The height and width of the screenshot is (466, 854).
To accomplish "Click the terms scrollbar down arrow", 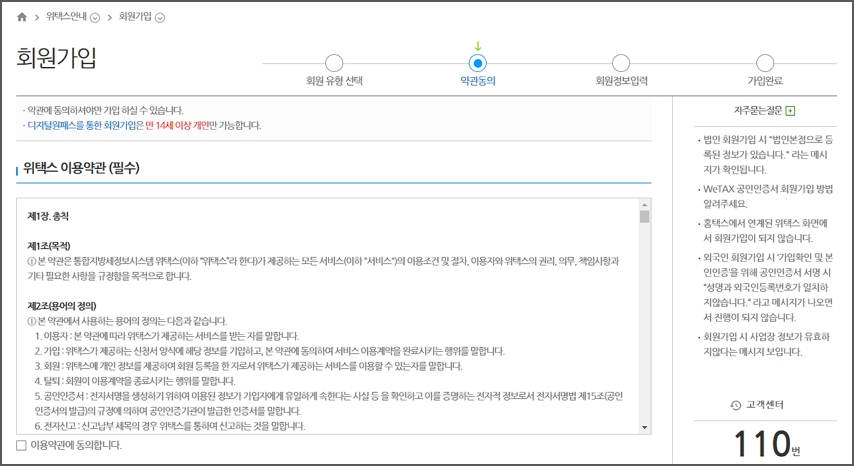I will click(x=645, y=427).
